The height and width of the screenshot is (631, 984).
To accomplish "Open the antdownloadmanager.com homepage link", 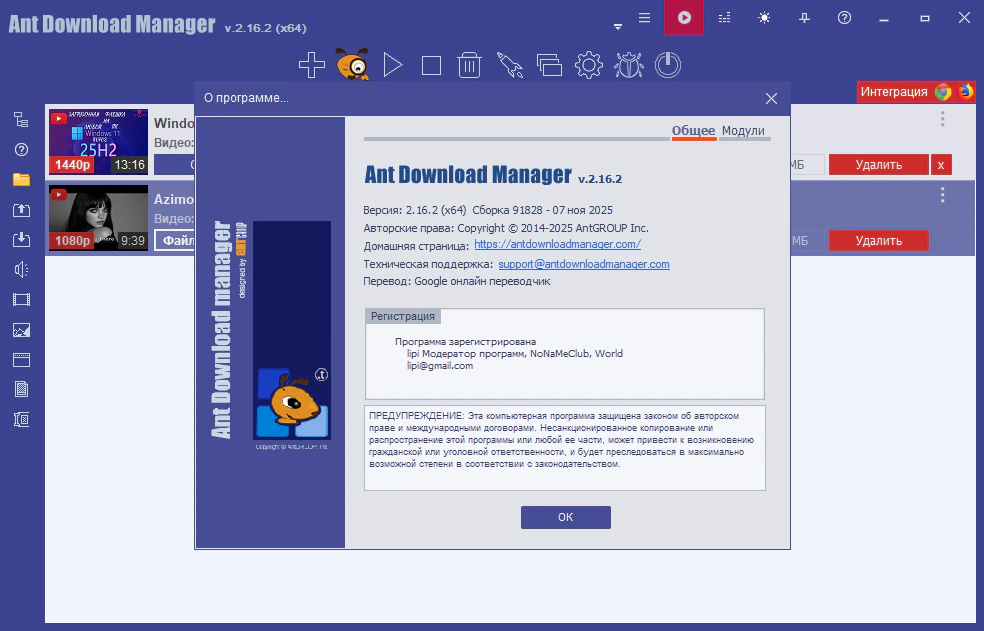I will point(557,244).
